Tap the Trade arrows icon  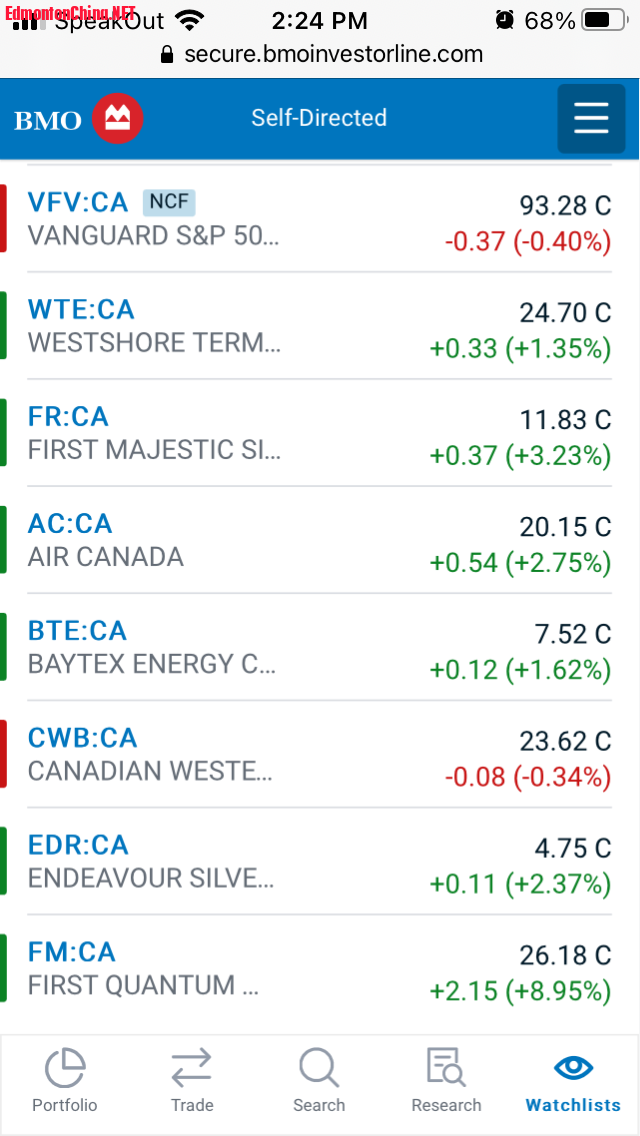(x=192, y=1068)
